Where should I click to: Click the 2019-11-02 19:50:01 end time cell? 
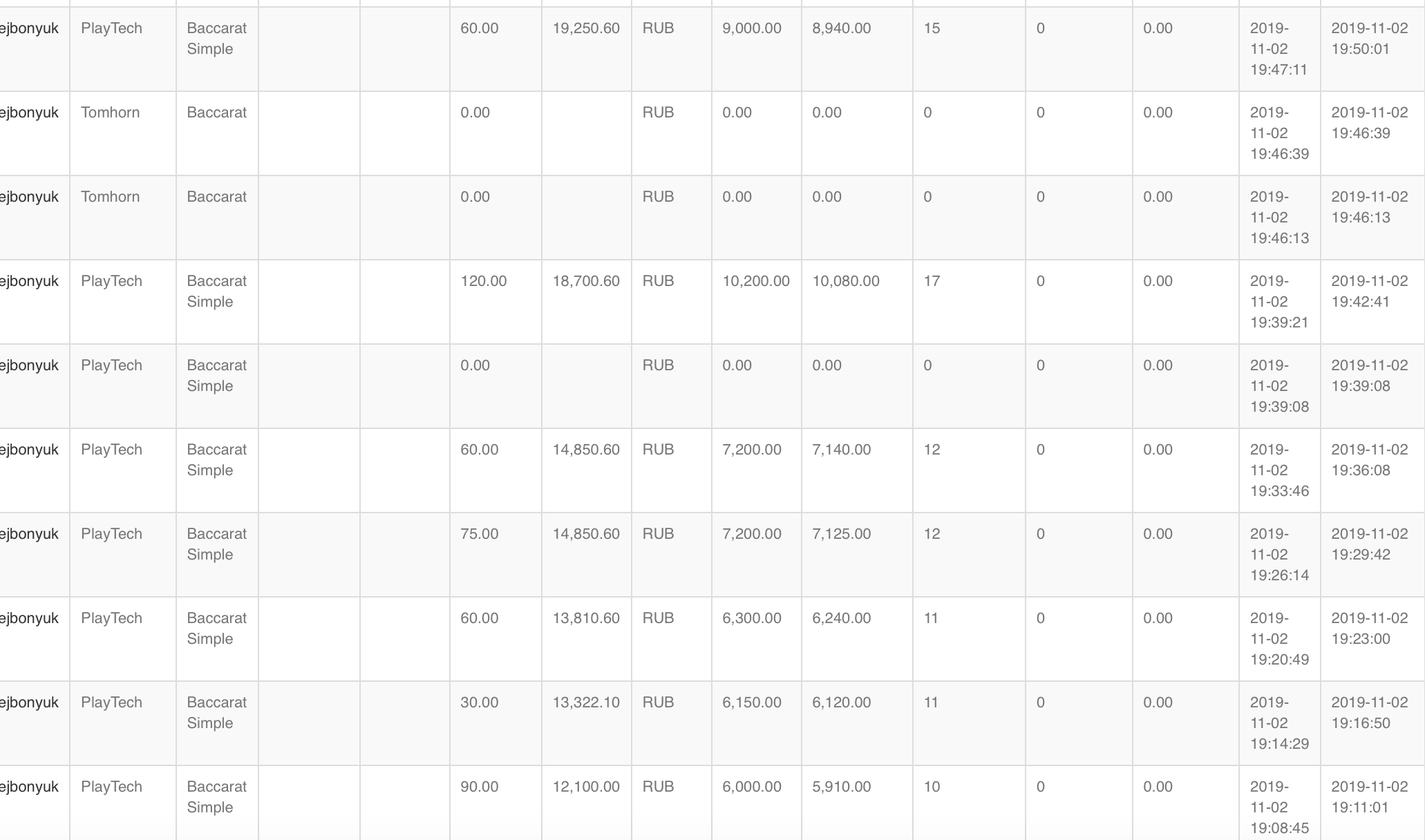click(x=1369, y=39)
